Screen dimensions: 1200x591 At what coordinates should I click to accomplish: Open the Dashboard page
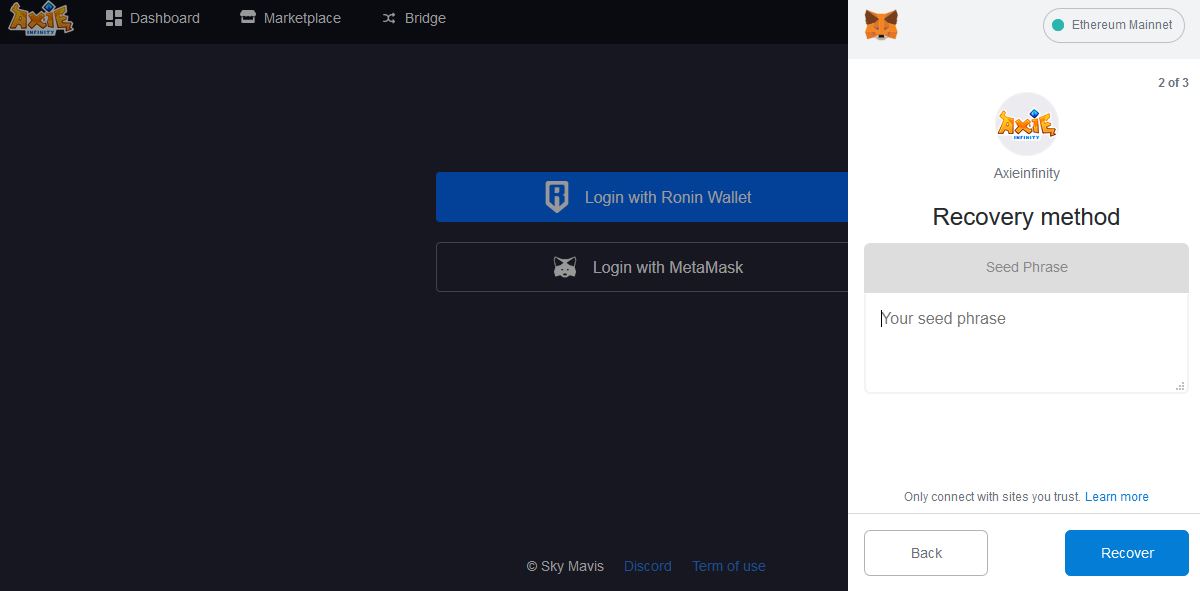click(x=152, y=18)
